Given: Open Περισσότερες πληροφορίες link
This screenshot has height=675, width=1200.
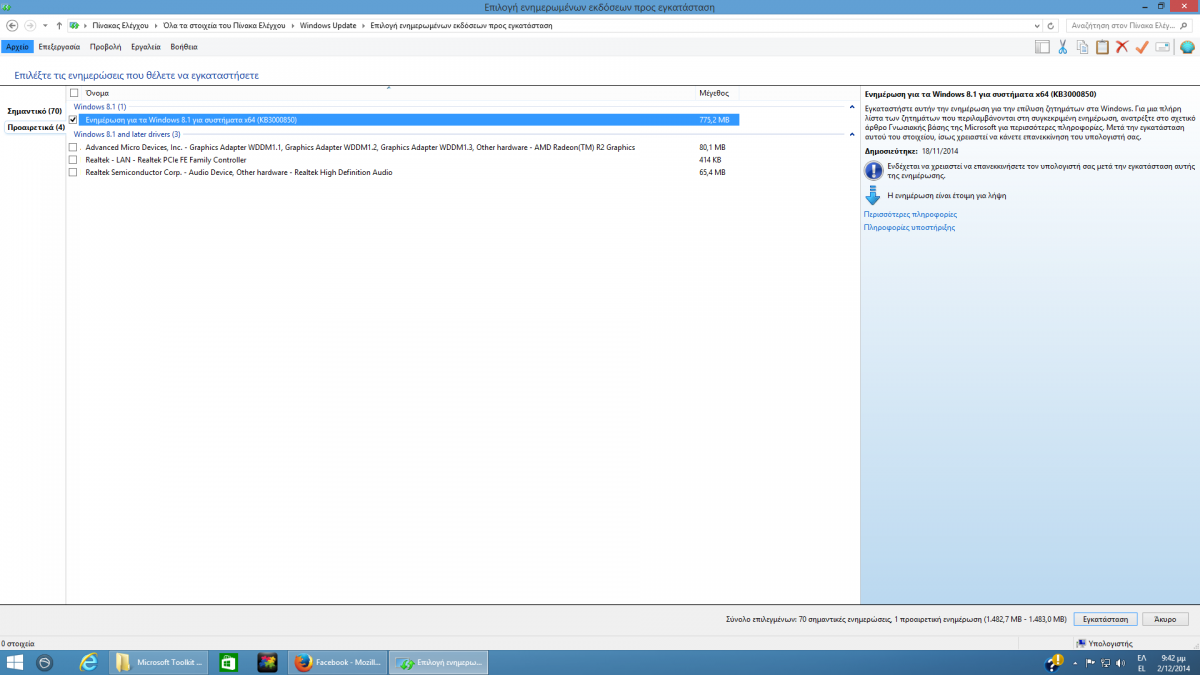Looking at the screenshot, I should 910,214.
